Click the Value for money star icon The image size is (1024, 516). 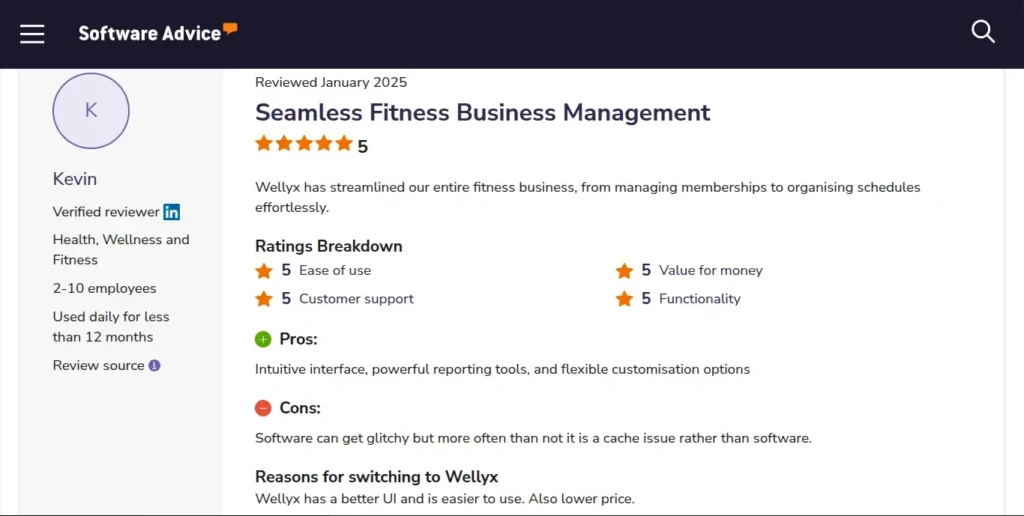click(x=624, y=271)
